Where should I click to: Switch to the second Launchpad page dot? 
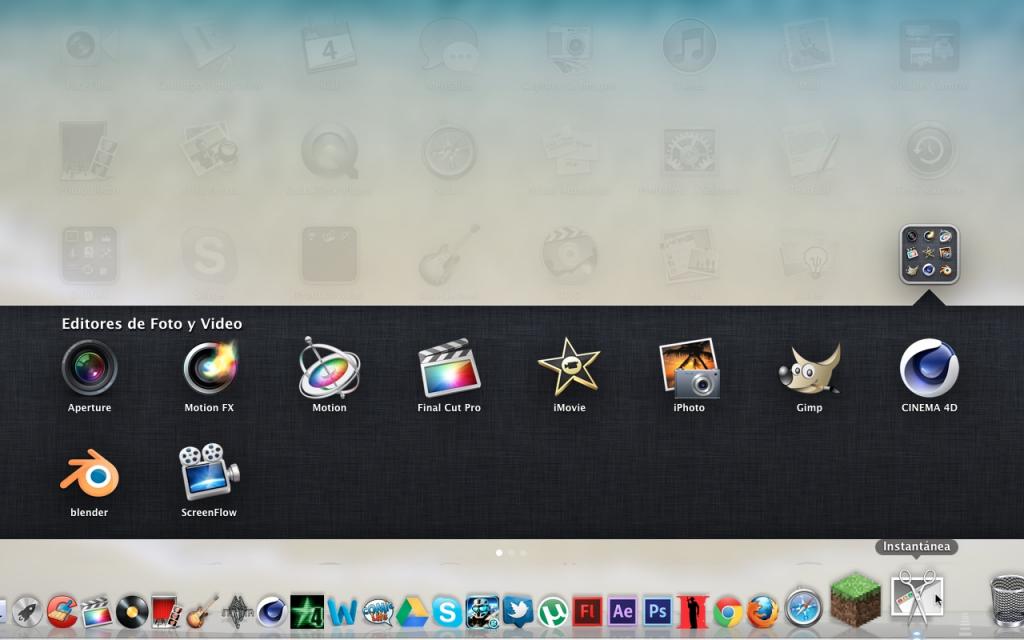coord(511,552)
